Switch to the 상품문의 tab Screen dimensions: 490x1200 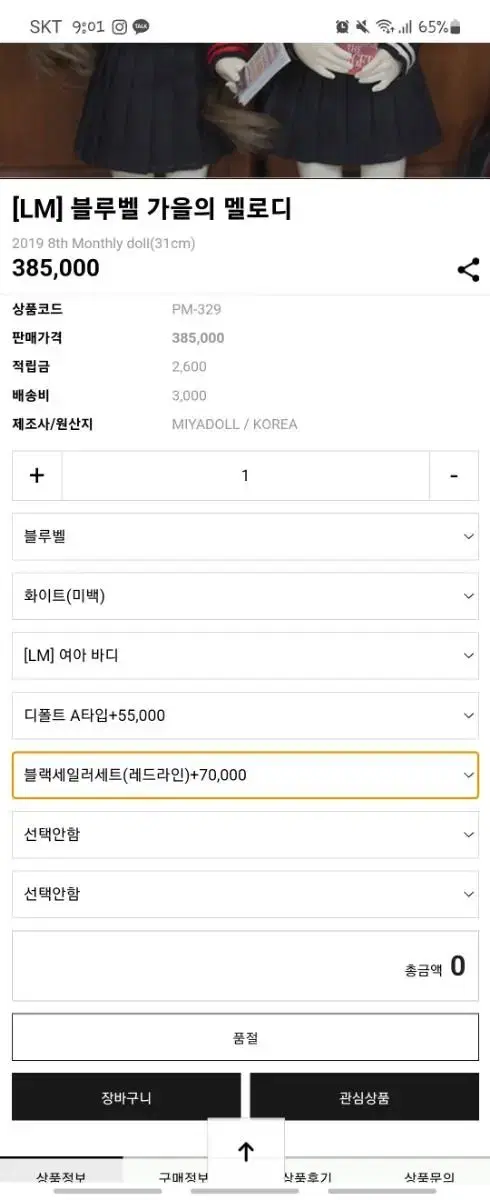click(428, 1177)
